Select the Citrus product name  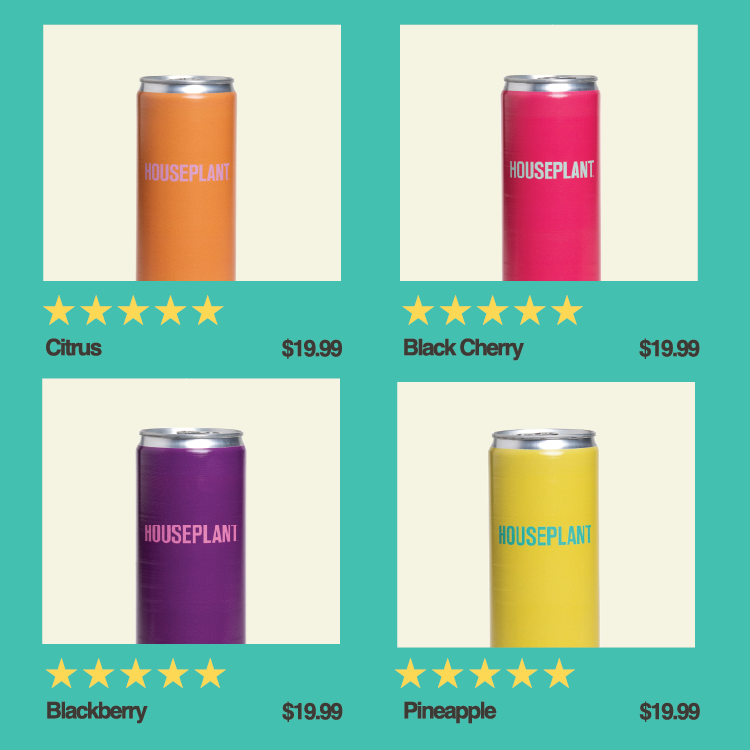pos(74,348)
